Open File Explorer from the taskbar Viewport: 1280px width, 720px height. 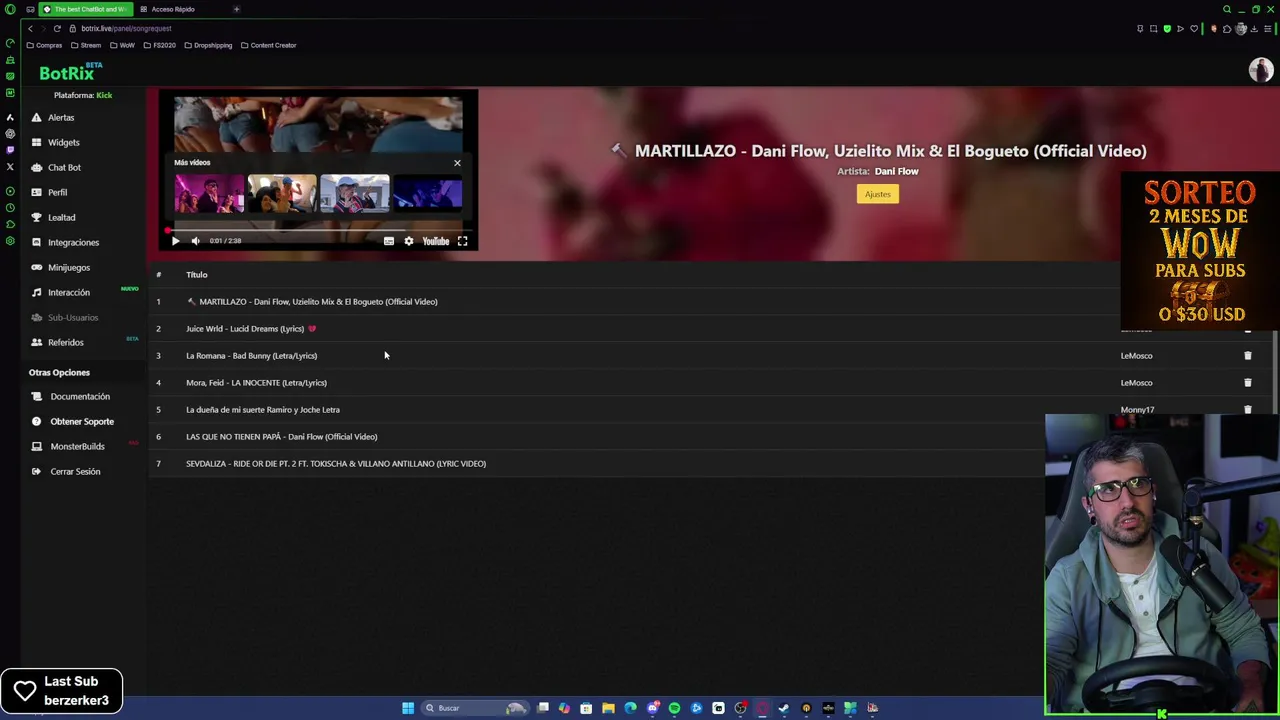(x=608, y=708)
